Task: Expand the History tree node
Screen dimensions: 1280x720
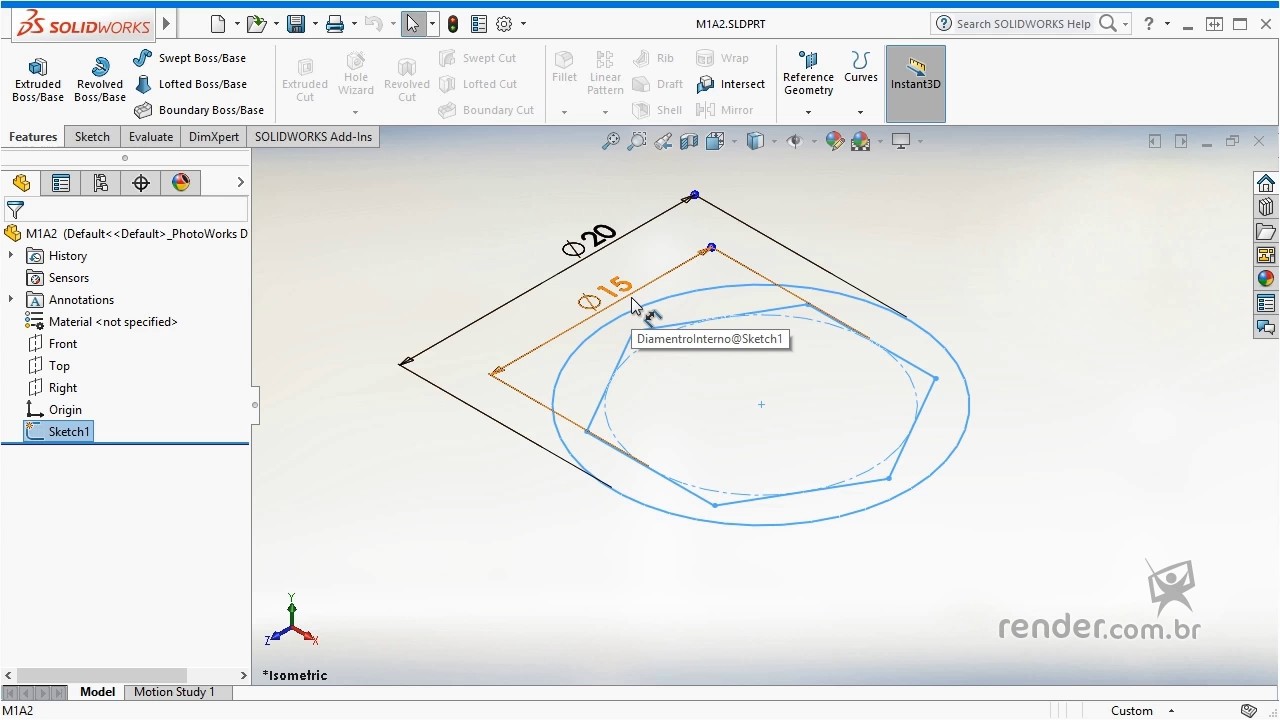Action: tap(11, 256)
